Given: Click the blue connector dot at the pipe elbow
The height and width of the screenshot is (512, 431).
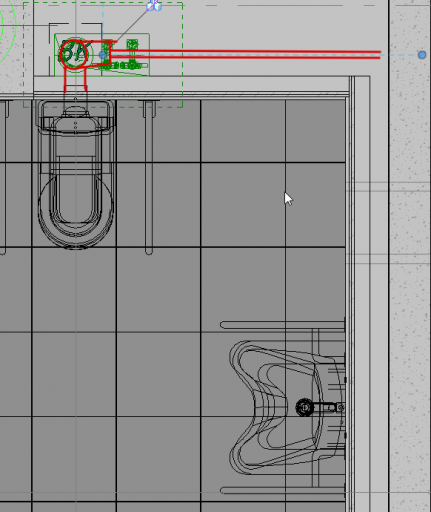Looking at the screenshot, I should [103, 55].
